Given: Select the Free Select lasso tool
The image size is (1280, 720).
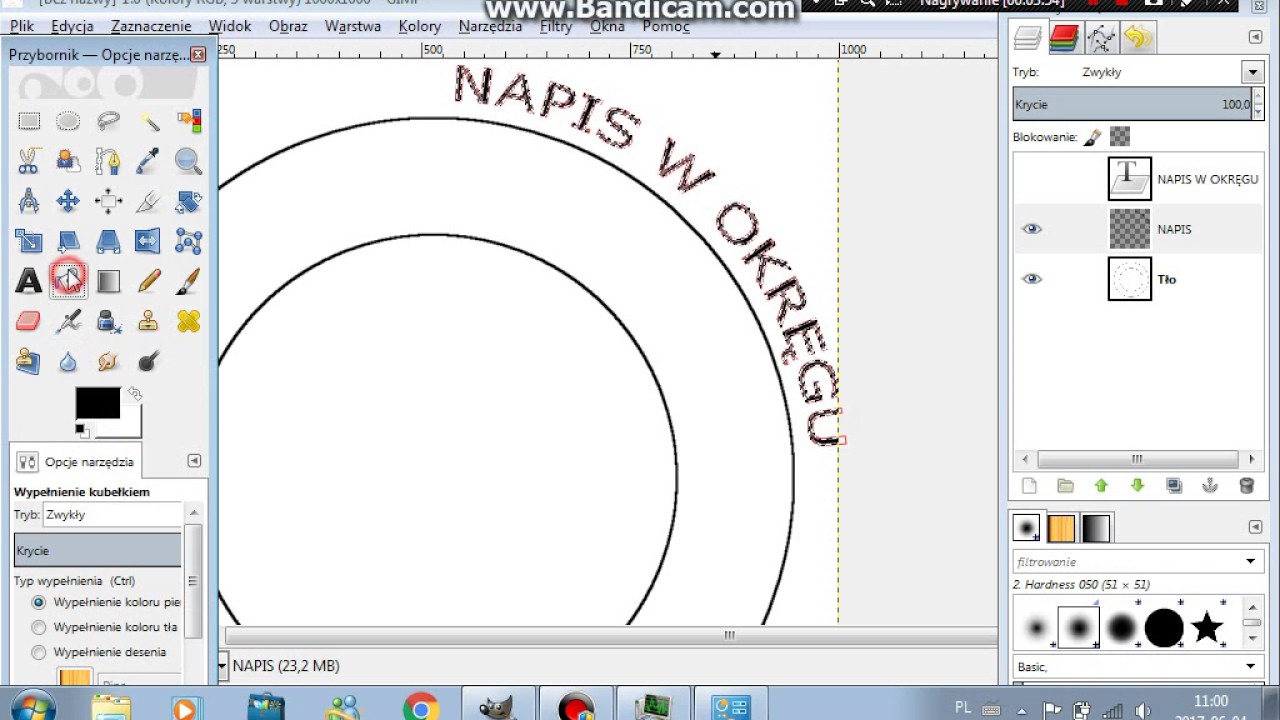Looking at the screenshot, I should (108, 121).
